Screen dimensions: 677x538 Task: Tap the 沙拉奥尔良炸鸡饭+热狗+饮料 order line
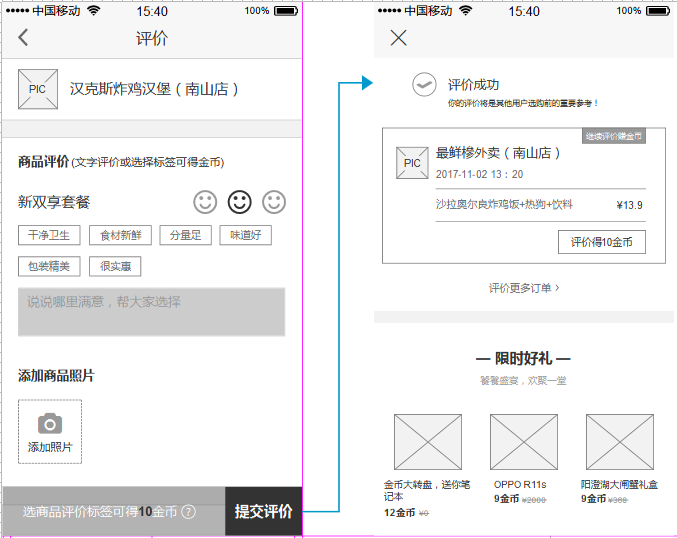pos(504,204)
